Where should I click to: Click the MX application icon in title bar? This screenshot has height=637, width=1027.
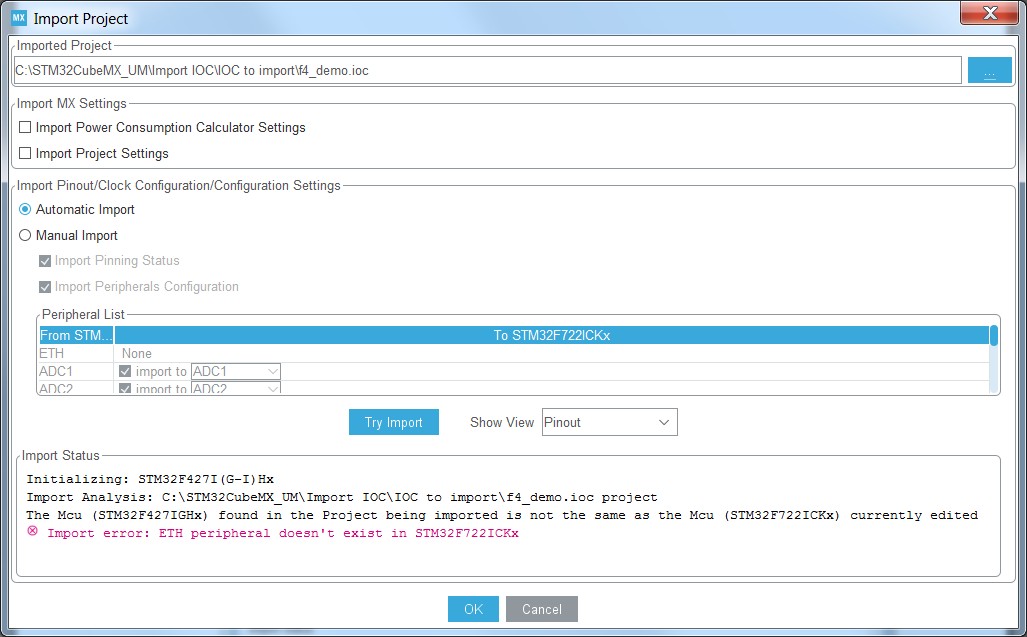tap(19, 18)
